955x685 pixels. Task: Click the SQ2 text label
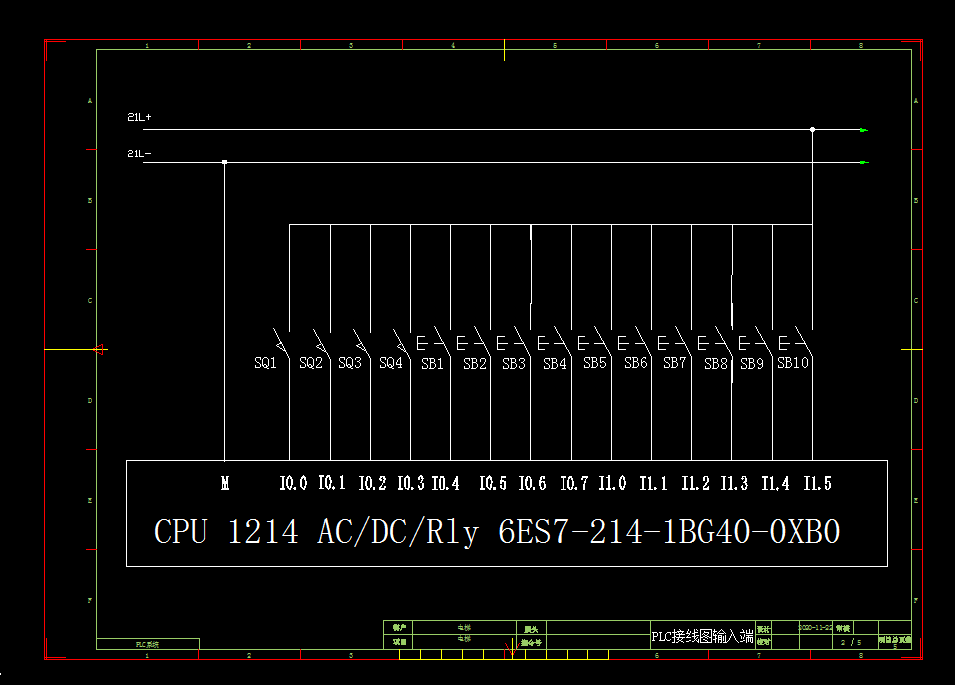coord(311,363)
